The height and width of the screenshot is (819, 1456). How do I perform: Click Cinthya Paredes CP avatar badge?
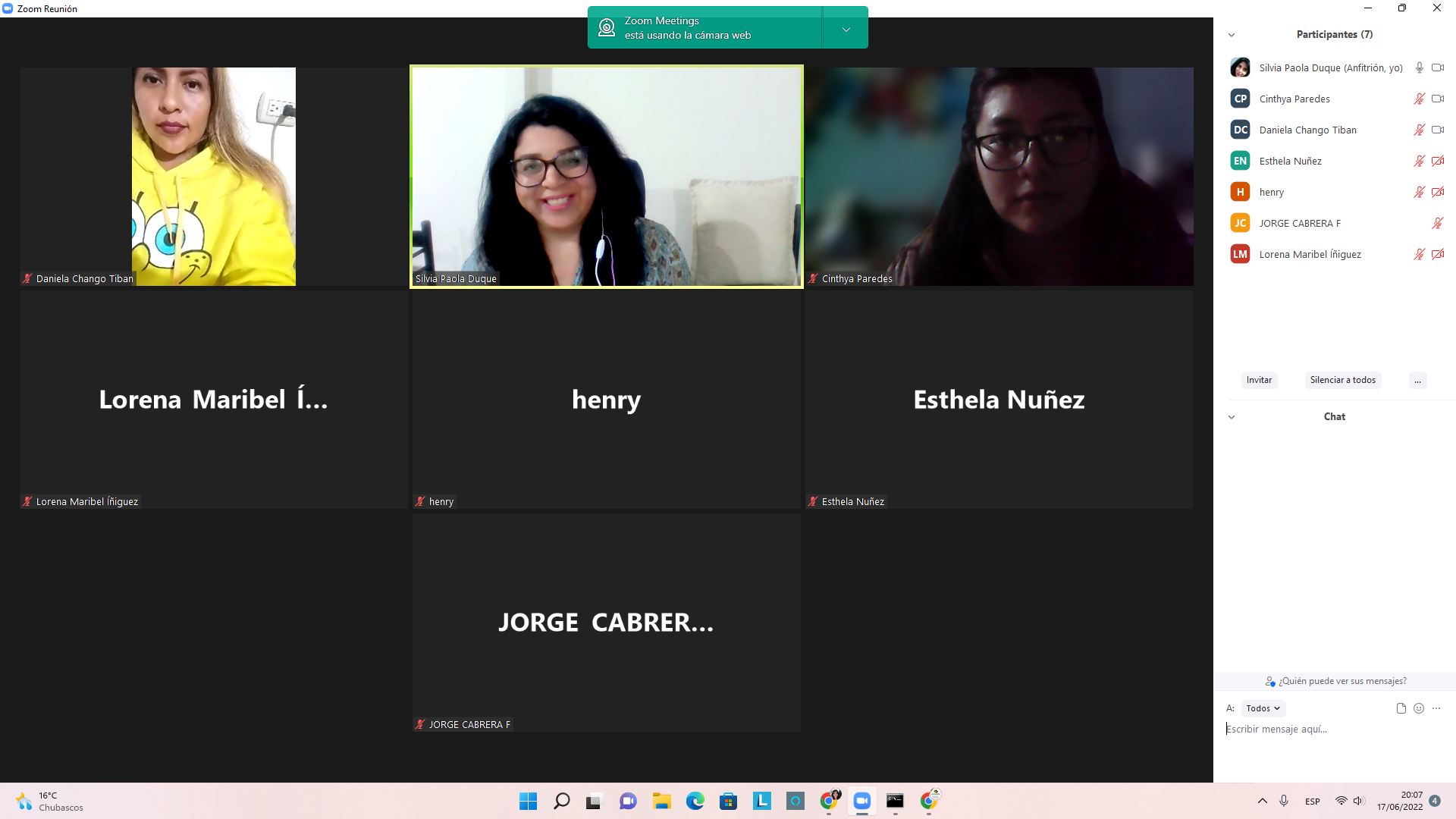coord(1240,99)
